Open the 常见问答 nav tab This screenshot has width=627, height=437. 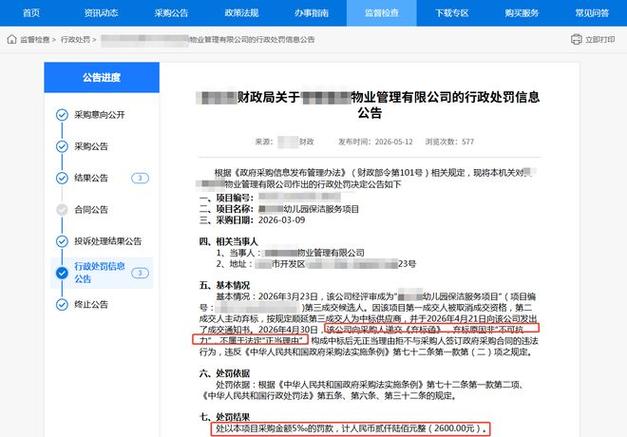(592, 13)
